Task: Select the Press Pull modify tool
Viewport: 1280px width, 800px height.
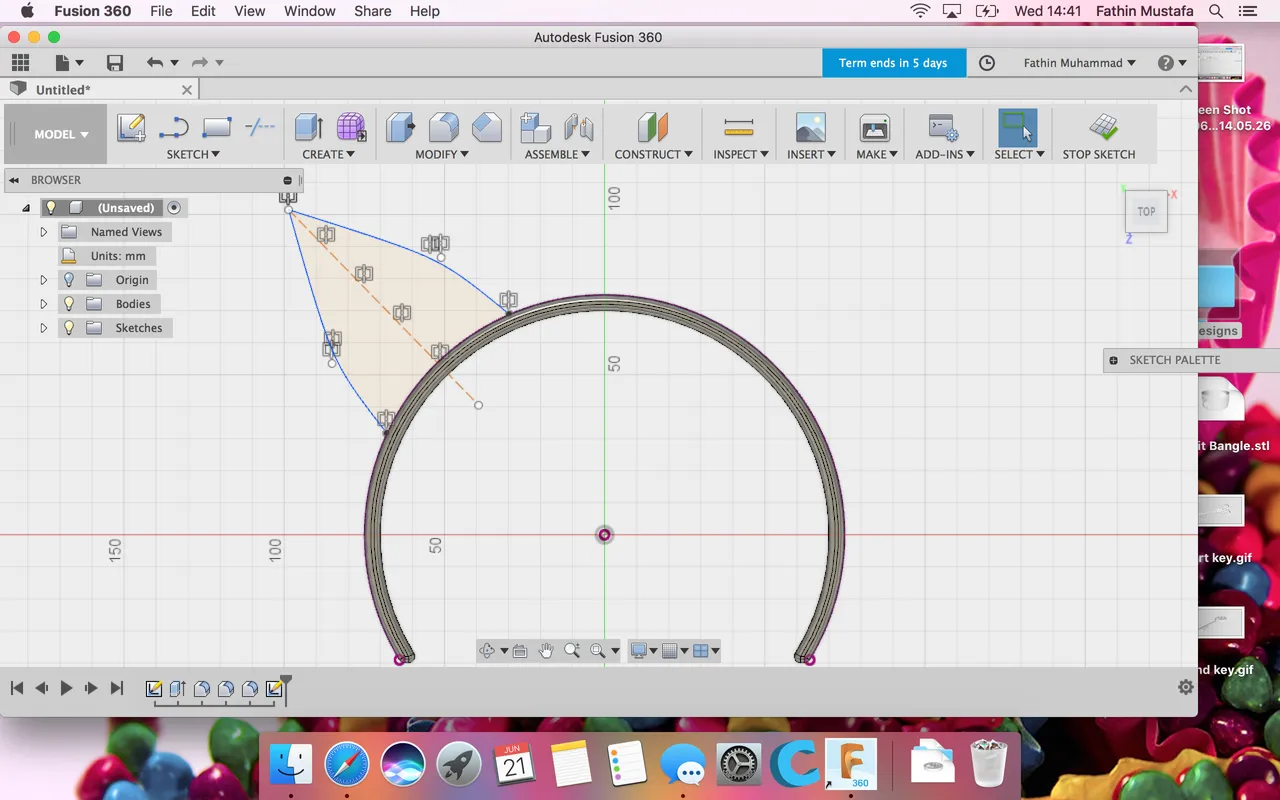Action: pos(400,127)
